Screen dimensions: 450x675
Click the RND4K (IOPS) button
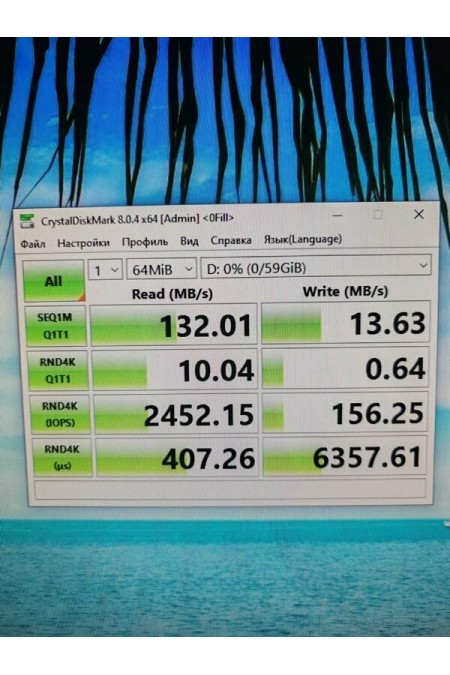tap(60, 414)
